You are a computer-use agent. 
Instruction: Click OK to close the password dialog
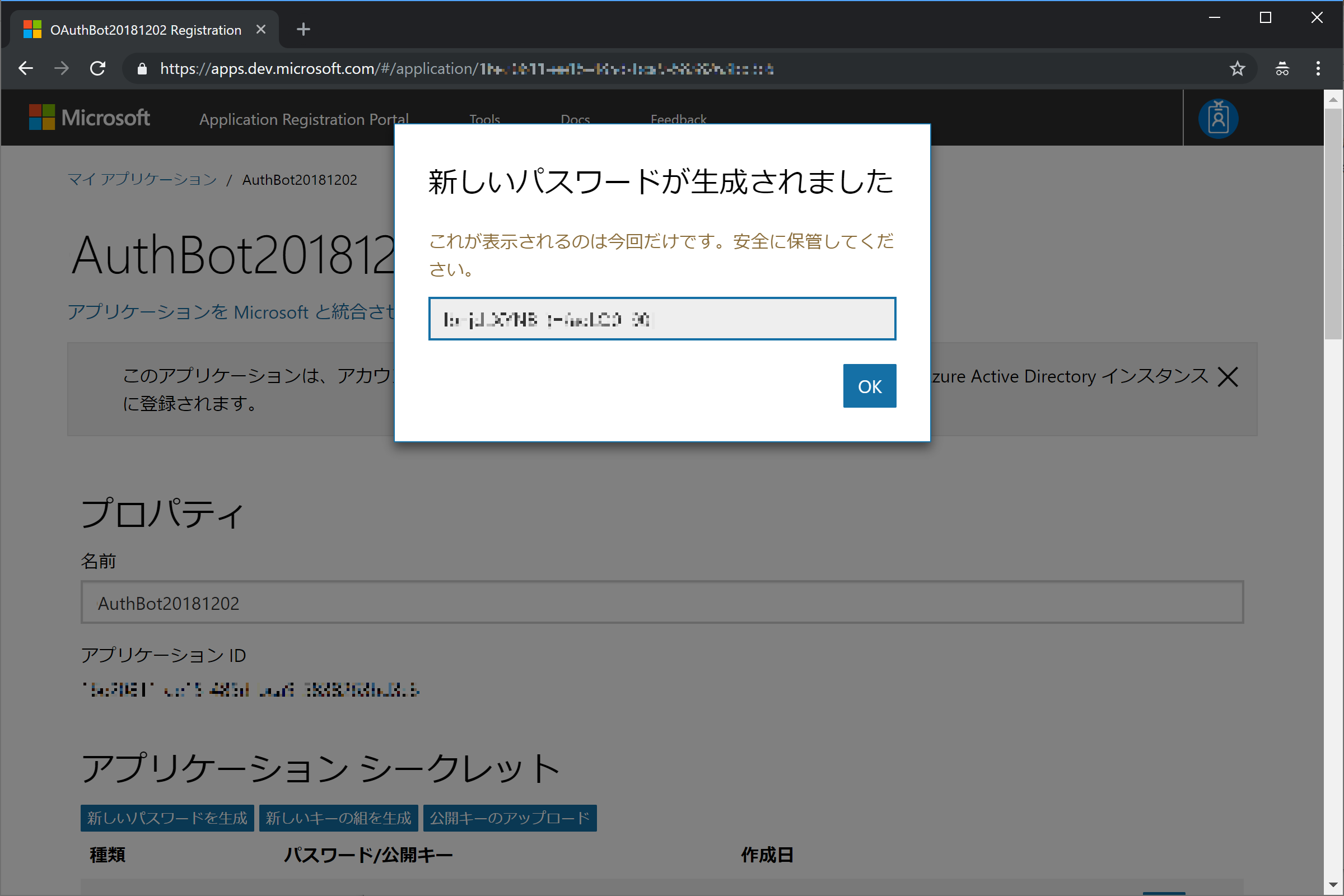pyautogui.click(x=869, y=386)
